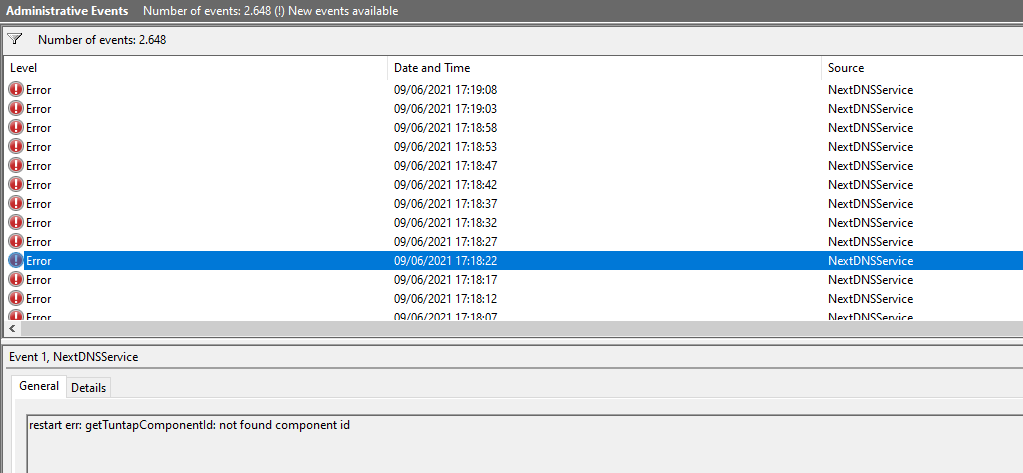Select date cell 09/06/2021 17:19:03
This screenshot has height=473, width=1023.
click(x=446, y=108)
